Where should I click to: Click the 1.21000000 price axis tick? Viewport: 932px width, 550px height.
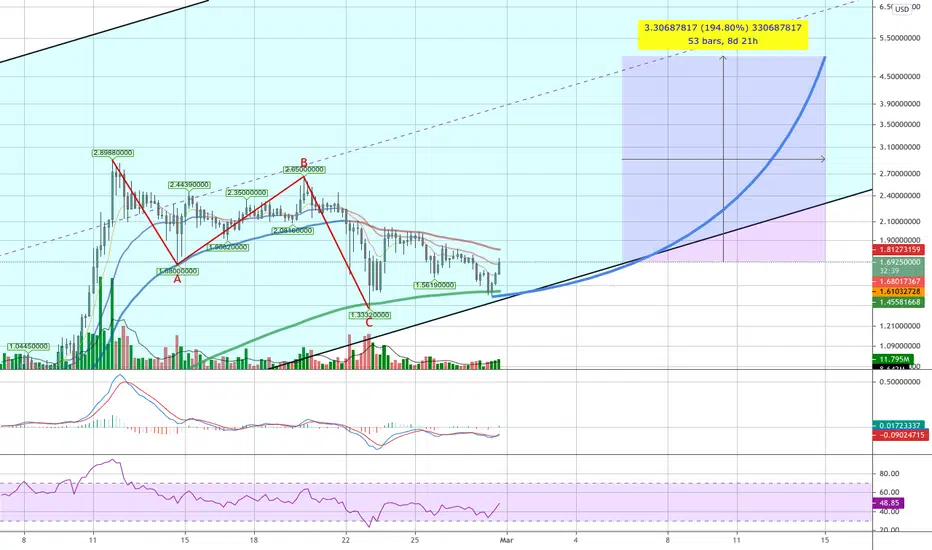[900, 326]
